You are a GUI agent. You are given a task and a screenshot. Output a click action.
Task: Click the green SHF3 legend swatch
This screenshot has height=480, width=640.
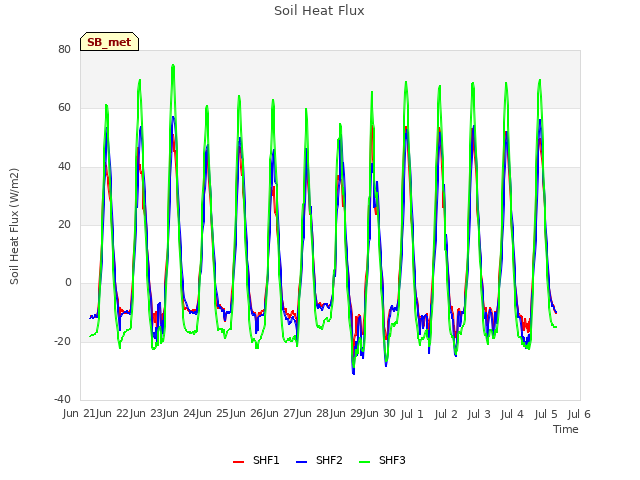[364, 462]
